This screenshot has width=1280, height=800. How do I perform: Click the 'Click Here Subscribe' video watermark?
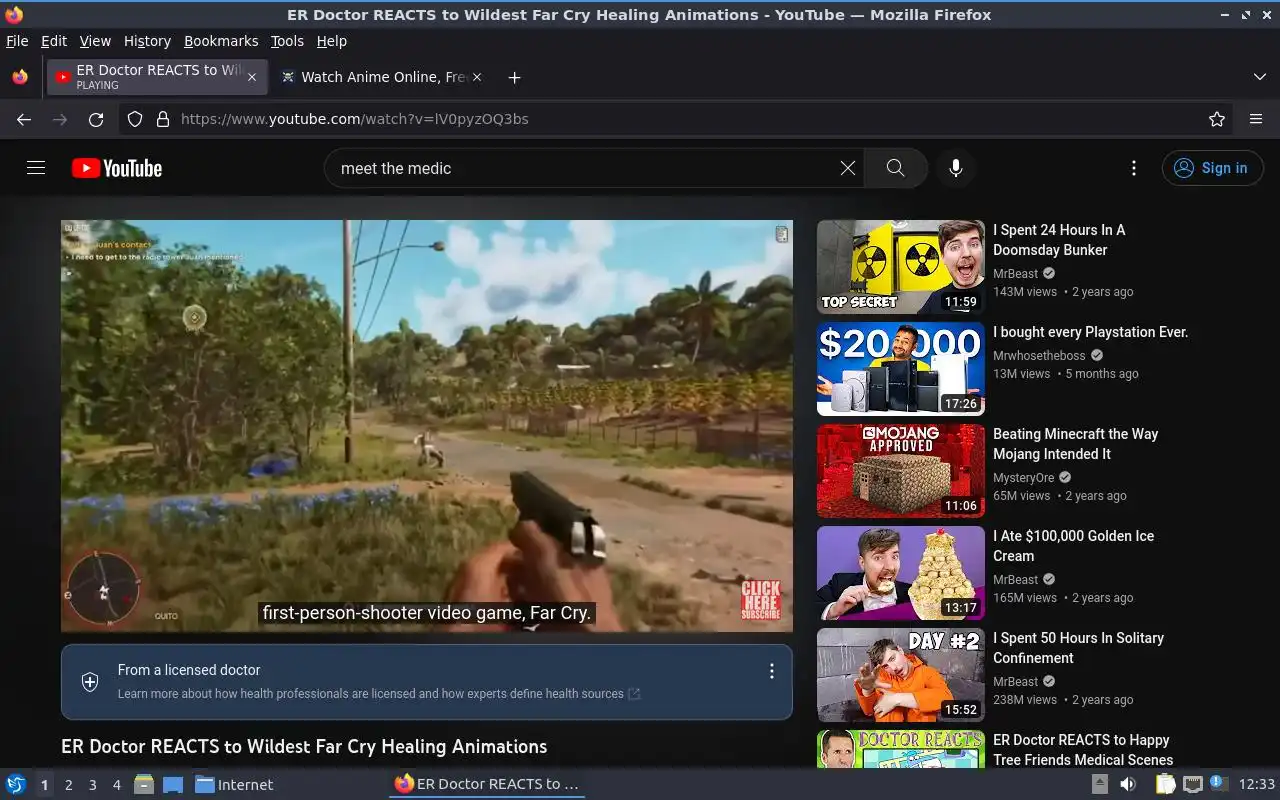click(760, 601)
